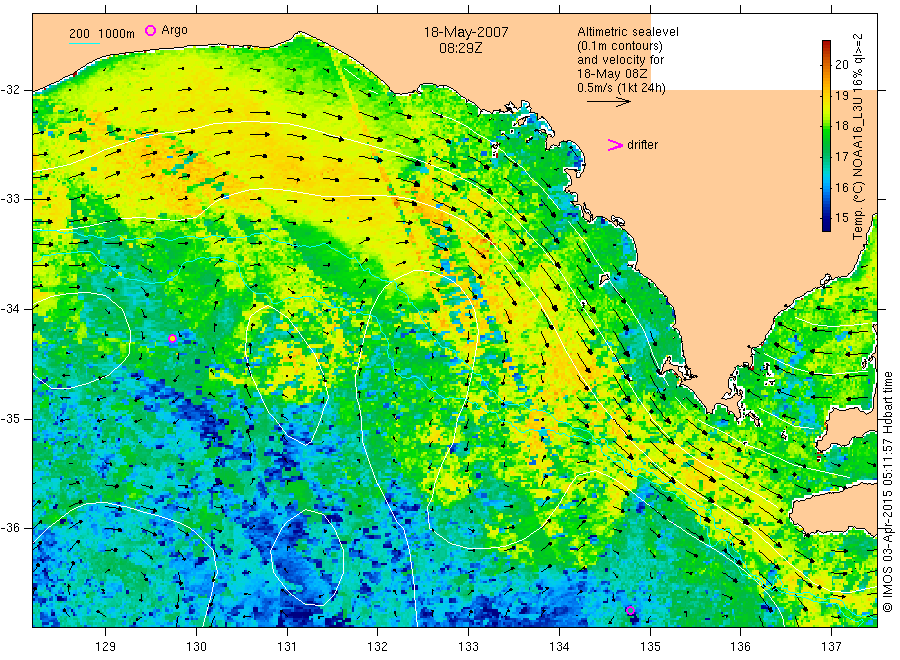Click the '0.5m/s (1kt 24h)' label
900x660 pixels.
coord(622,88)
